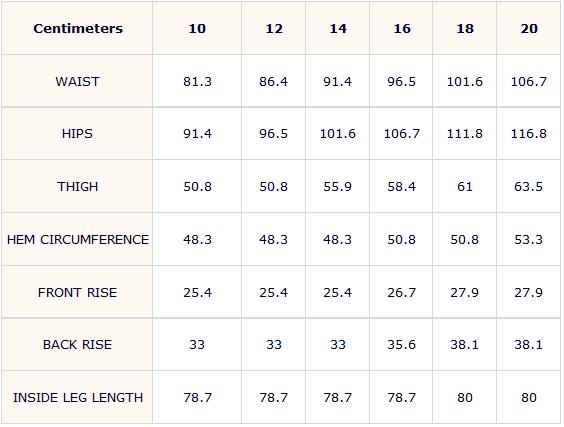Select the size 20 column header
The height and width of the screenshot is (427, 564).
click(x=529, y=28)
